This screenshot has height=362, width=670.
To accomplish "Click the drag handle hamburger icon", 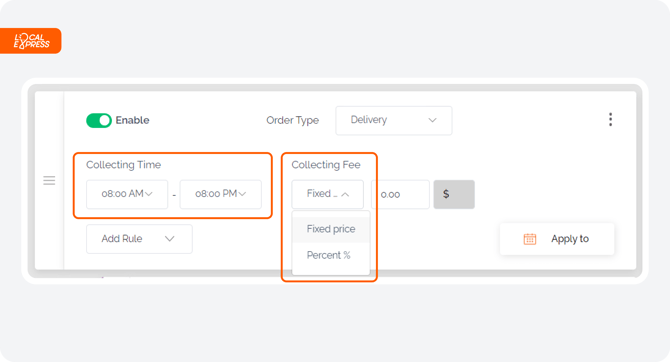I will click(x=49, y=180).
